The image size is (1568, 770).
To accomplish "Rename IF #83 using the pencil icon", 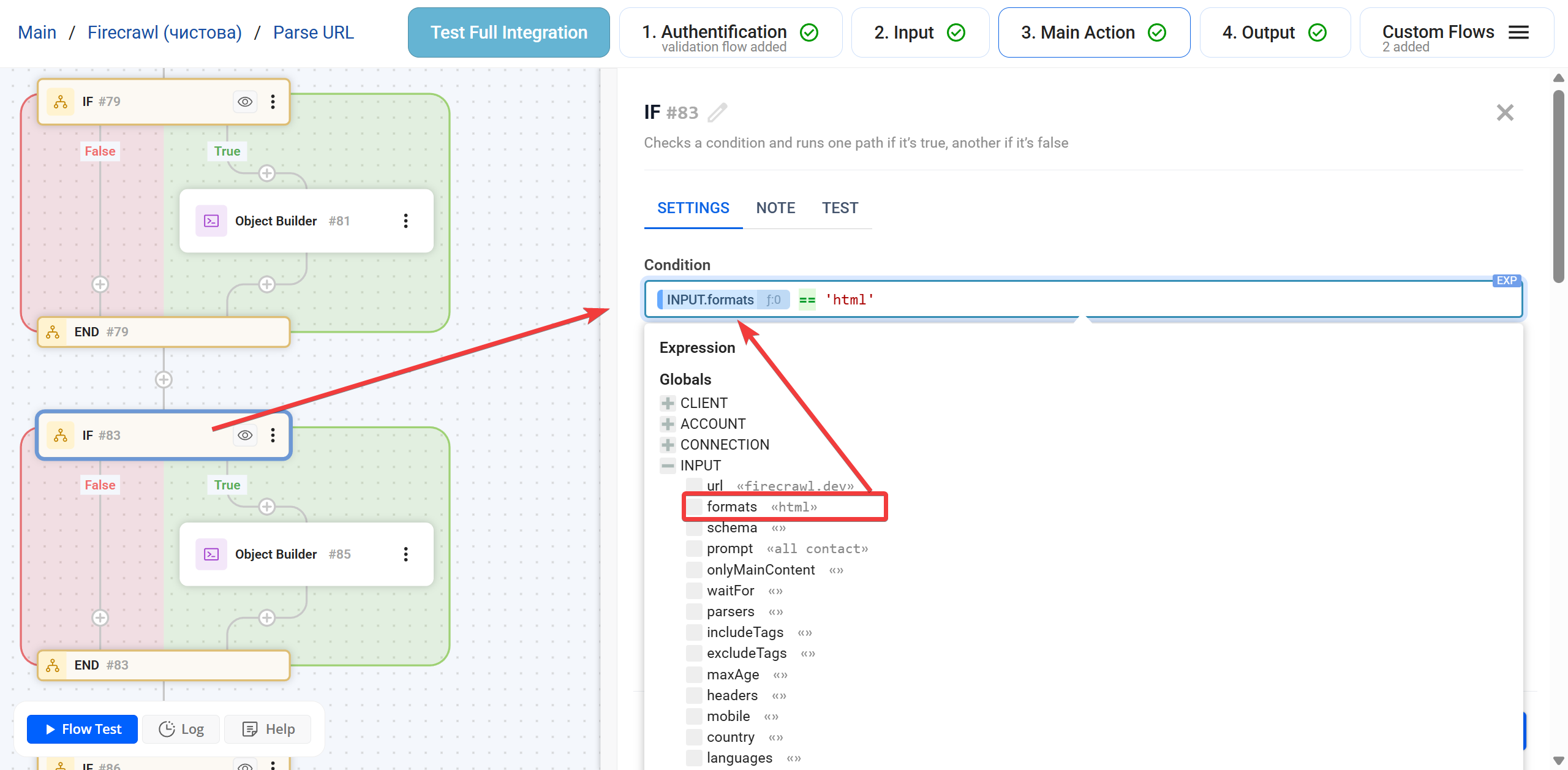I will (718, 113).
